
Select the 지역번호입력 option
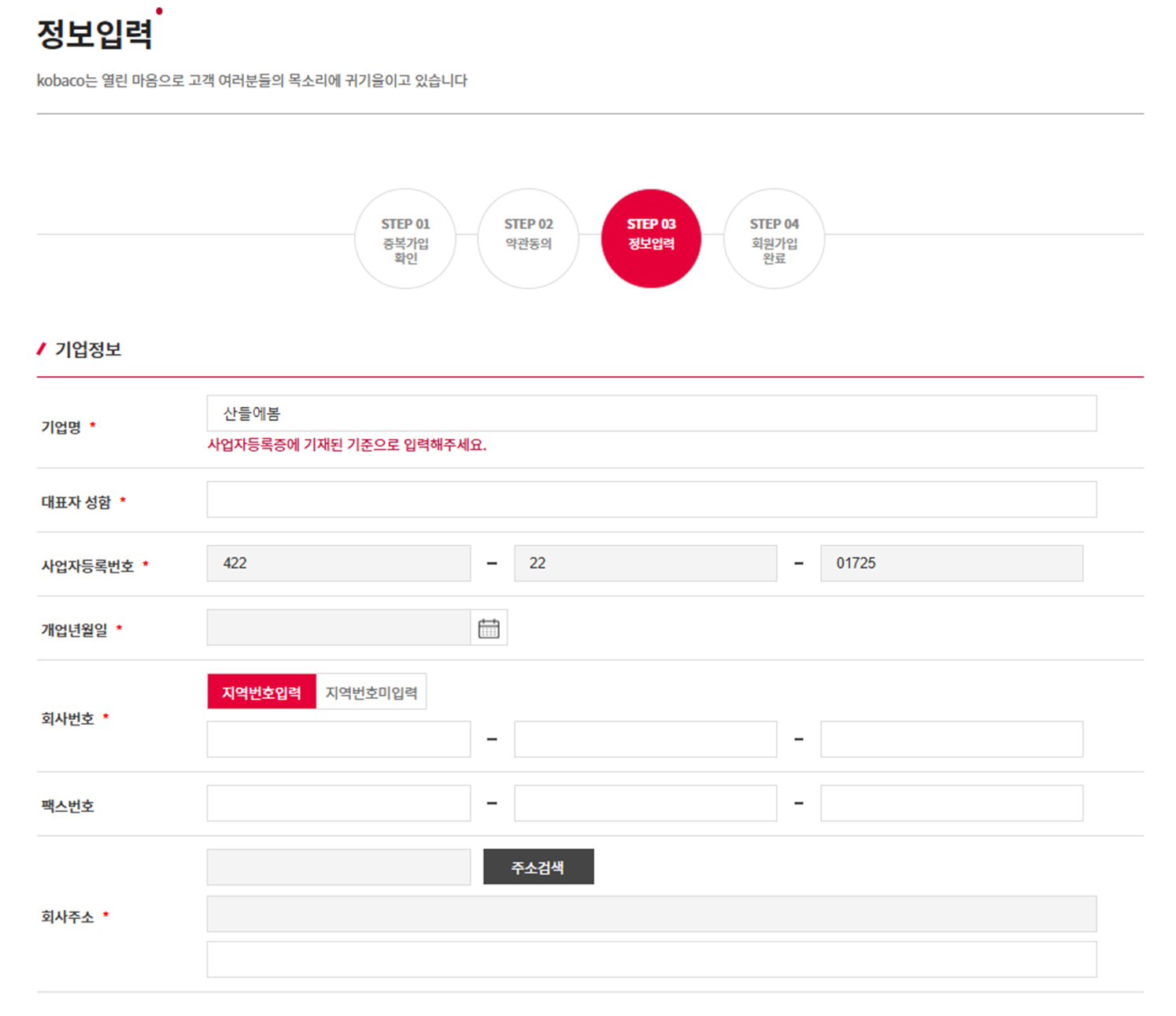pos(261,692)
